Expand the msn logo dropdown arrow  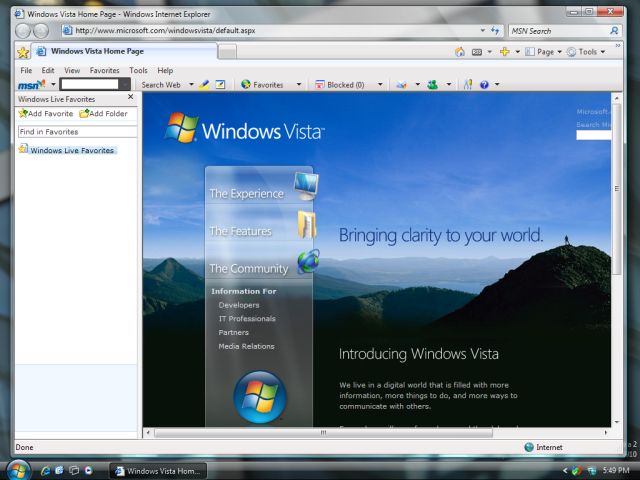coord(53,84)
